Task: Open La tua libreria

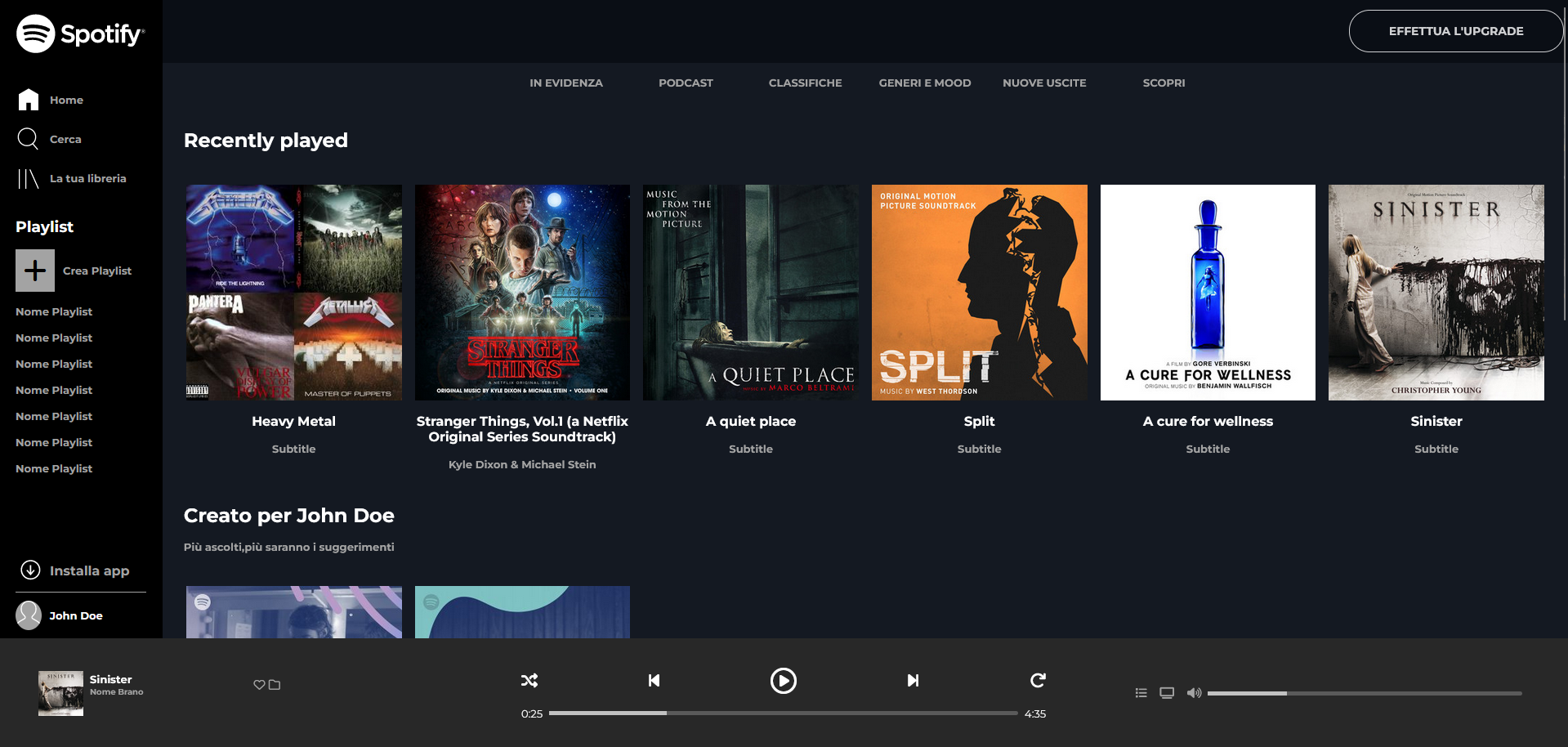Action: coord(88,178)
